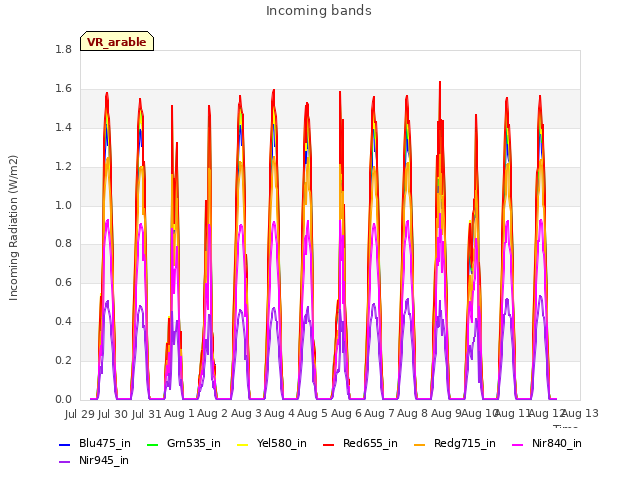This screenshot has height=480, width=640.
Task: Toggle the Redg715_in legend entry
Action: [x=455, y=443]
